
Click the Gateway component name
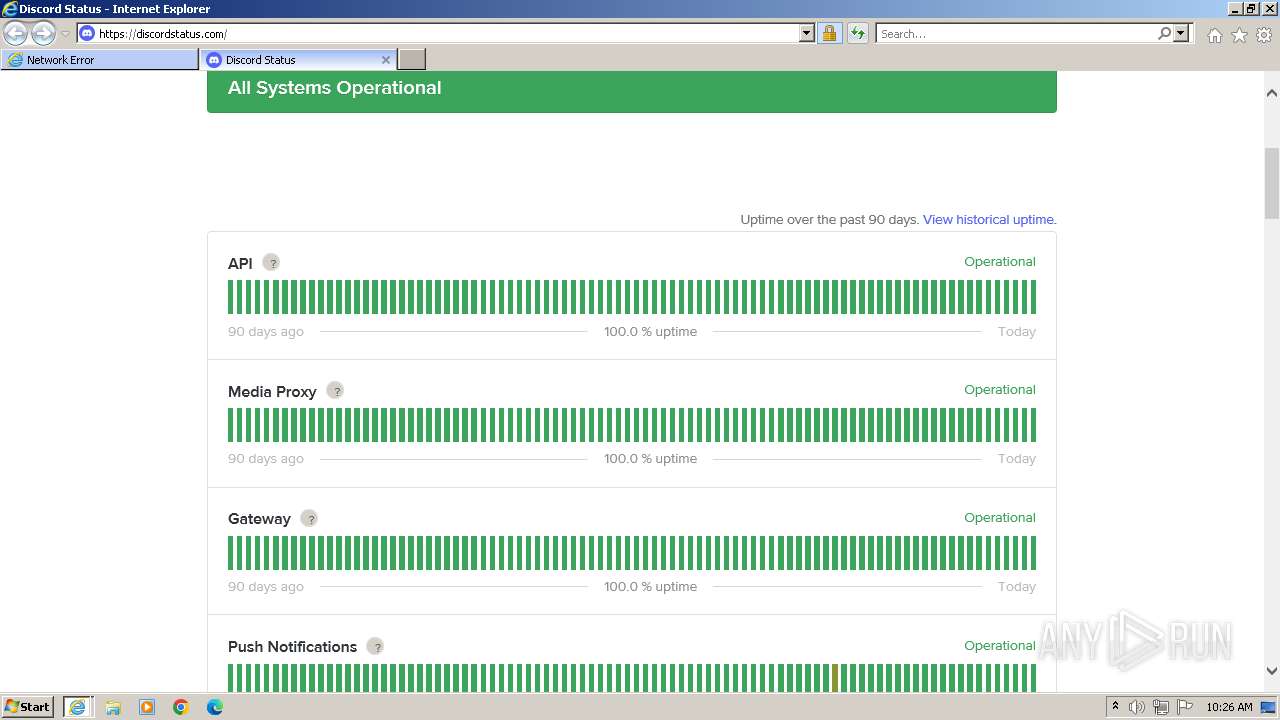tap(259, 519)
